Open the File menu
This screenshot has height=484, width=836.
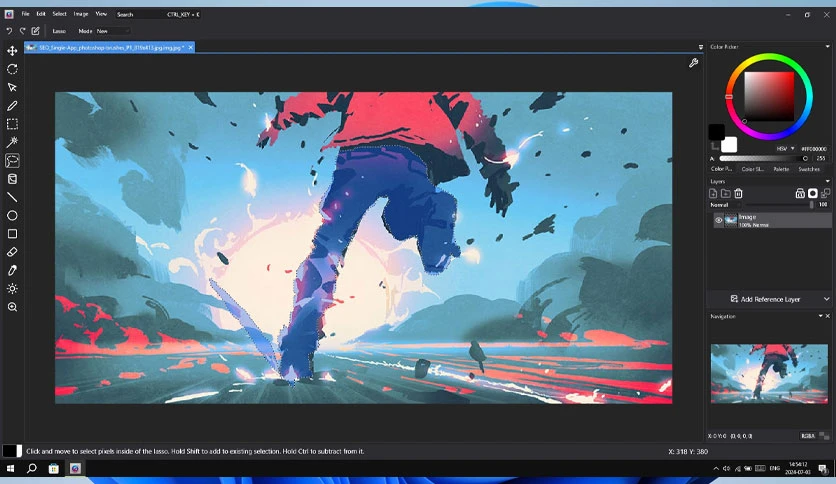click(x=25, y=14)
